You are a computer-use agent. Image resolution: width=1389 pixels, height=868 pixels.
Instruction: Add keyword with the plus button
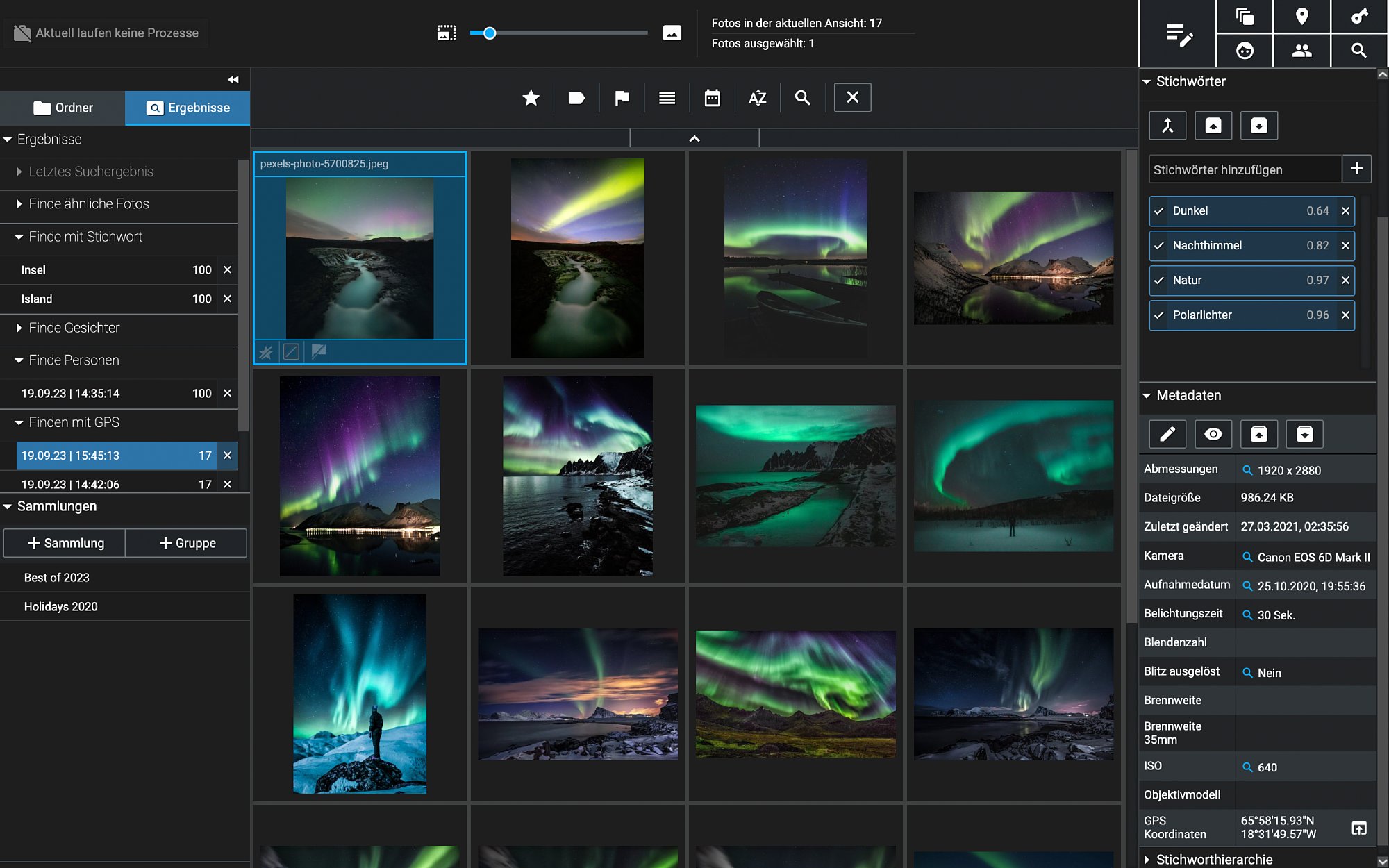pos(1356,169)
